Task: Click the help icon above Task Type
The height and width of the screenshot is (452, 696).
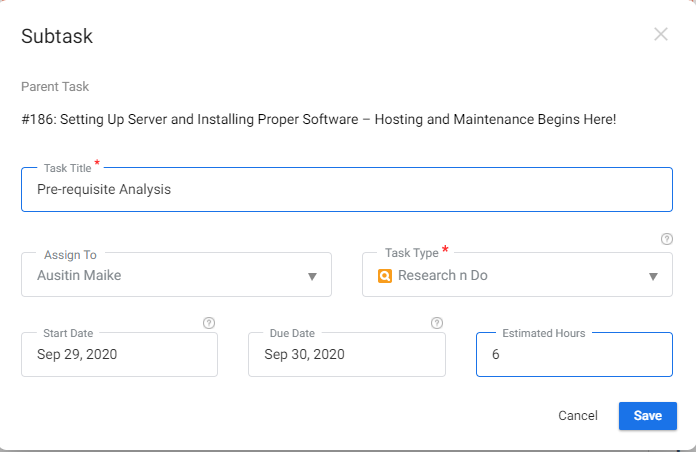Action: tap(667, 239)
